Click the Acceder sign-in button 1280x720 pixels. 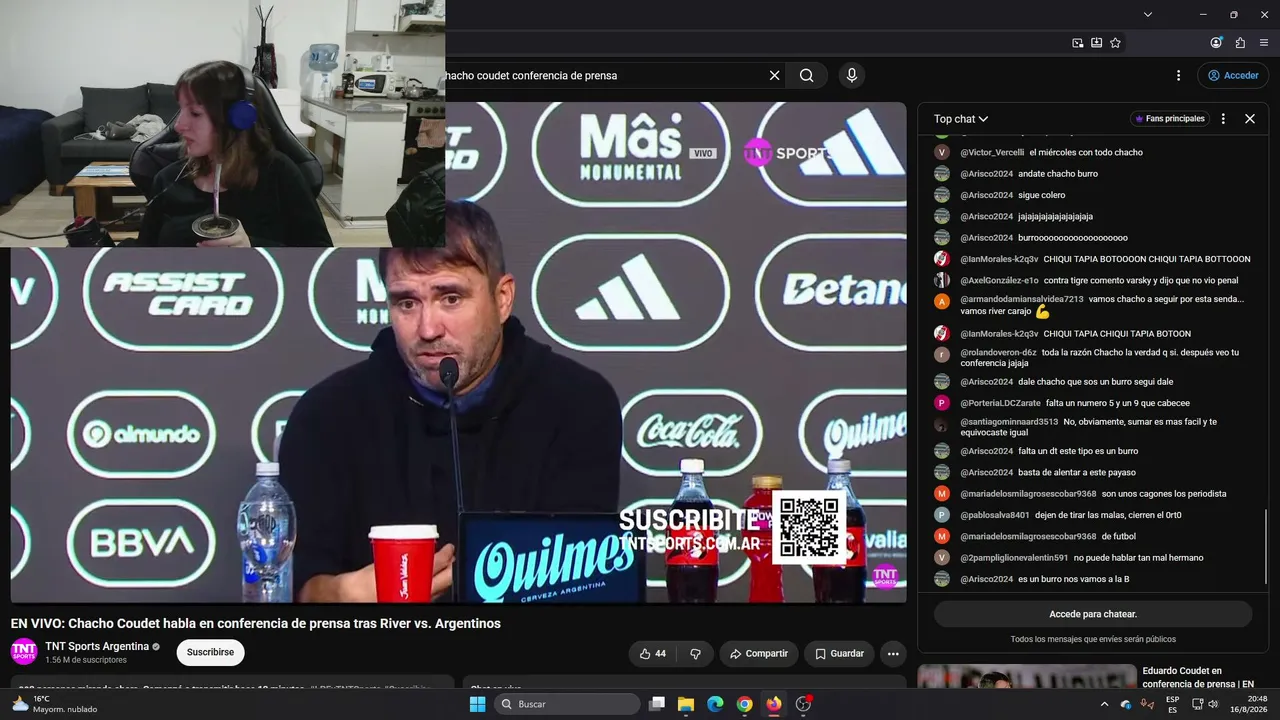1233,75
